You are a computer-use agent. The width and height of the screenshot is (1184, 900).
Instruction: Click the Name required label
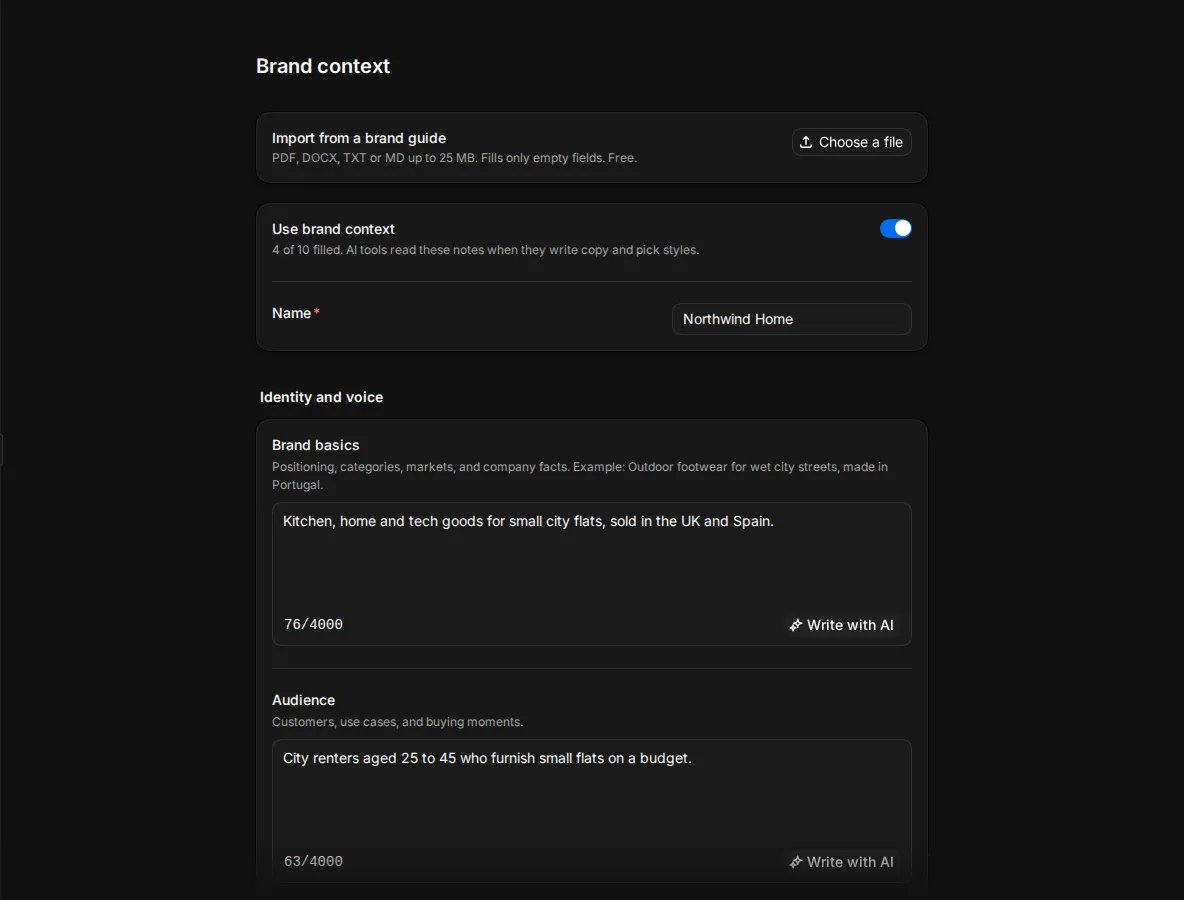coord(295,313)
